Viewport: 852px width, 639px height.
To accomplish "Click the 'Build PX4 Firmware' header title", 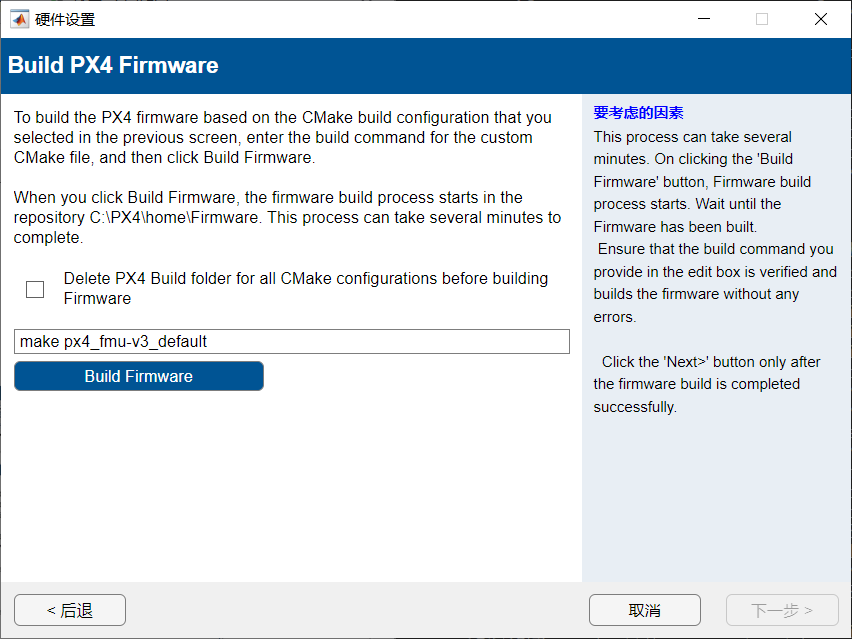I will (x=113, y=66).
